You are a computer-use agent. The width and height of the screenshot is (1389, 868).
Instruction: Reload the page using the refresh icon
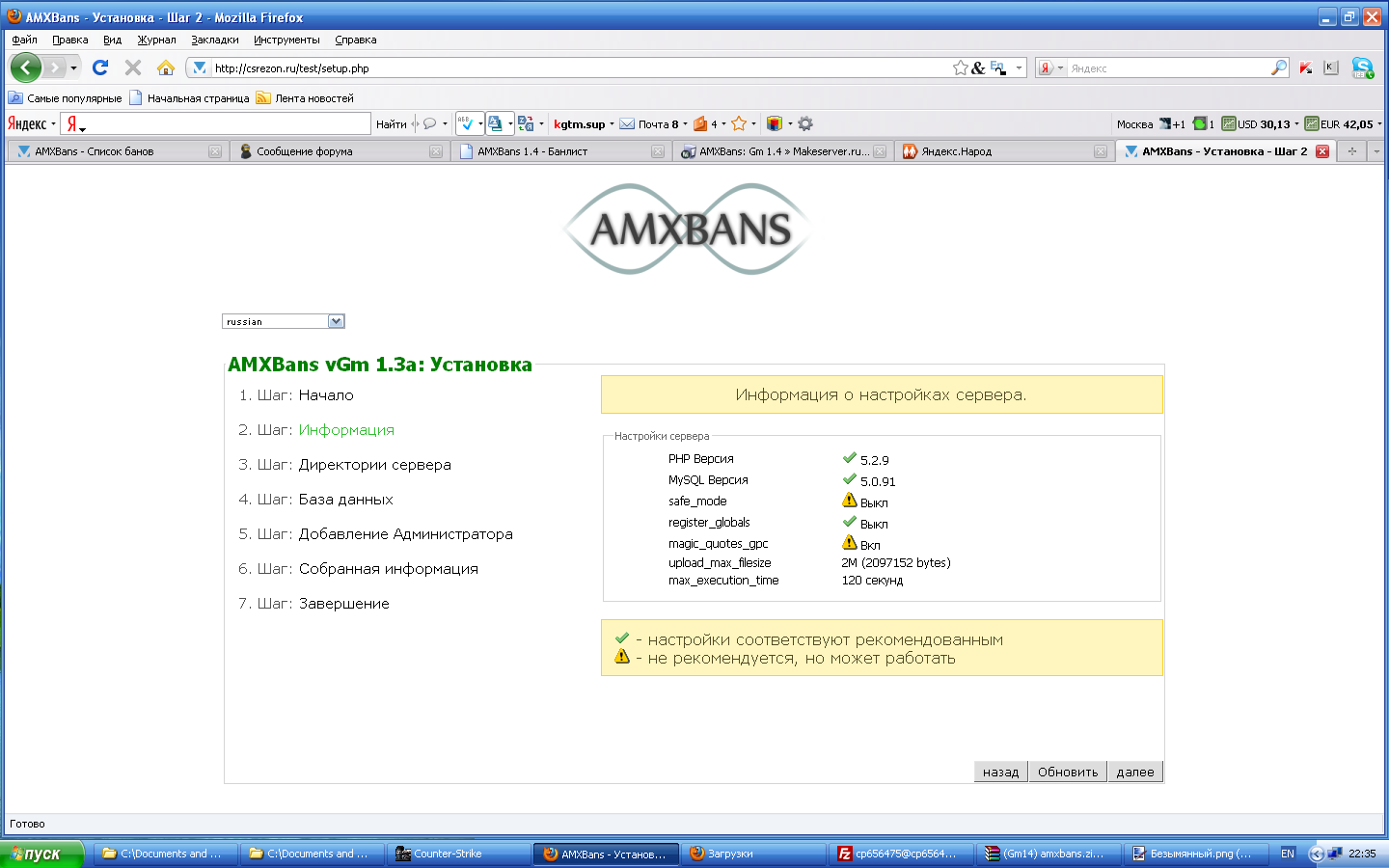click(x=100, y=68)
